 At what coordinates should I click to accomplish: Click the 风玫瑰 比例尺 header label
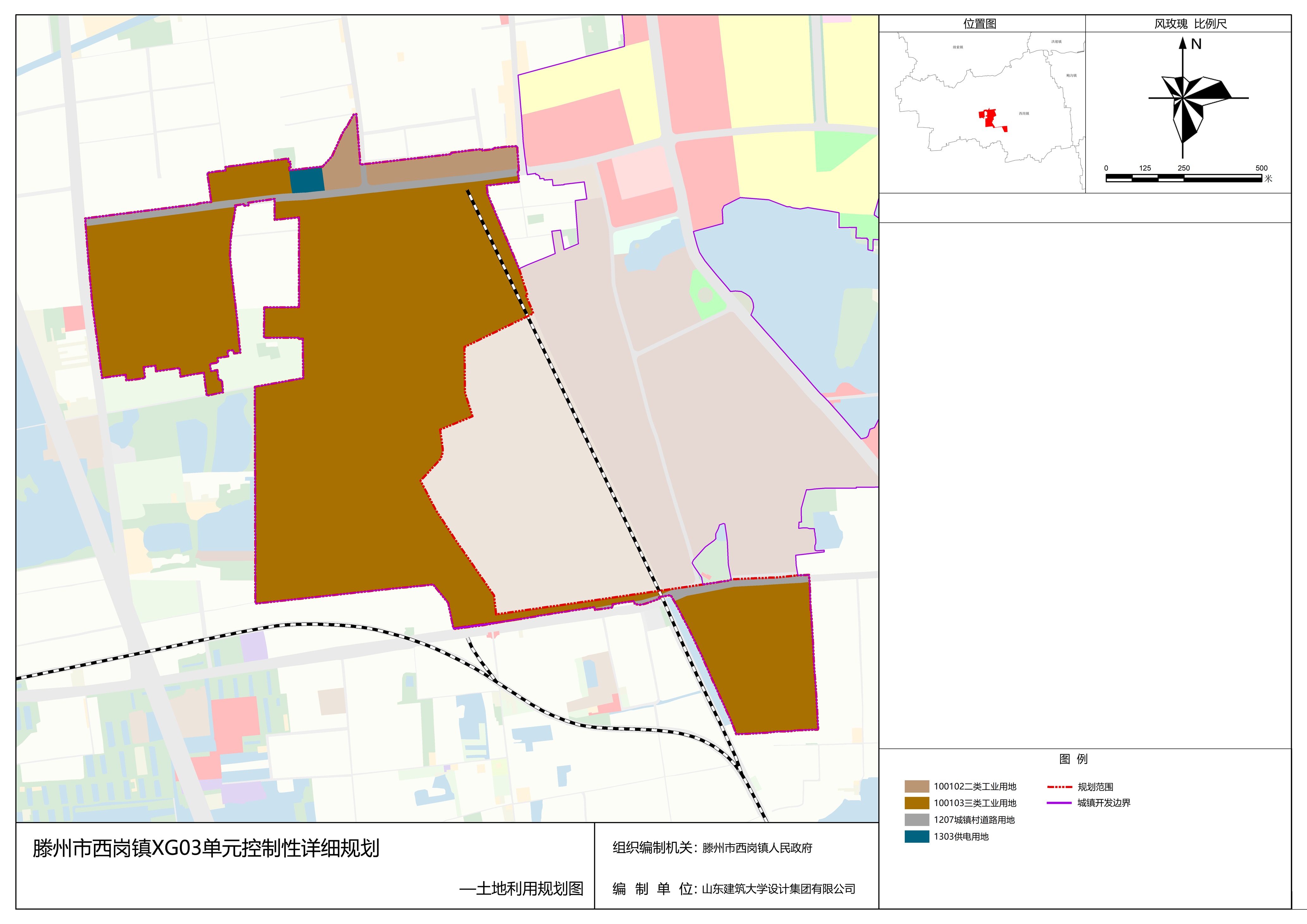pos(1190,24)
